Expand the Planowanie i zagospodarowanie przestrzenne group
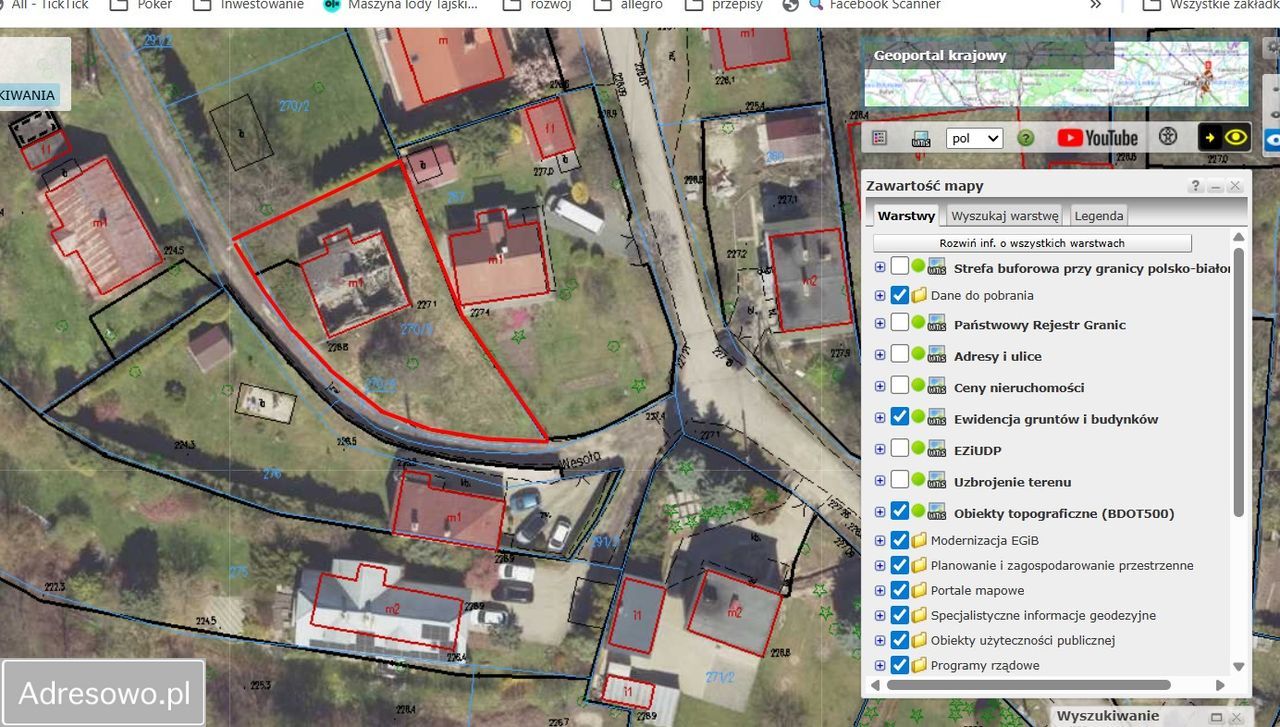 pos(880,565)
